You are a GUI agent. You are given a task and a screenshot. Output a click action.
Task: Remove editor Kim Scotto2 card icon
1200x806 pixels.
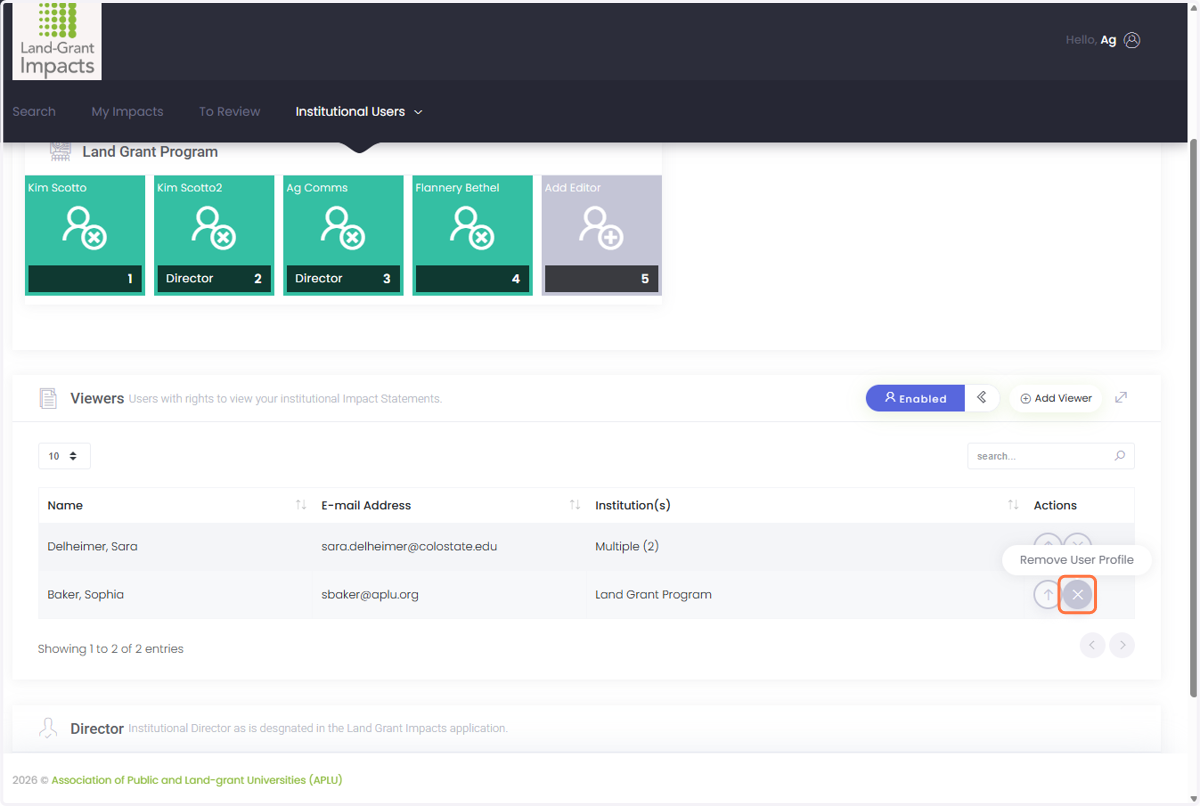pyautogui.click(x=214, y=227)
